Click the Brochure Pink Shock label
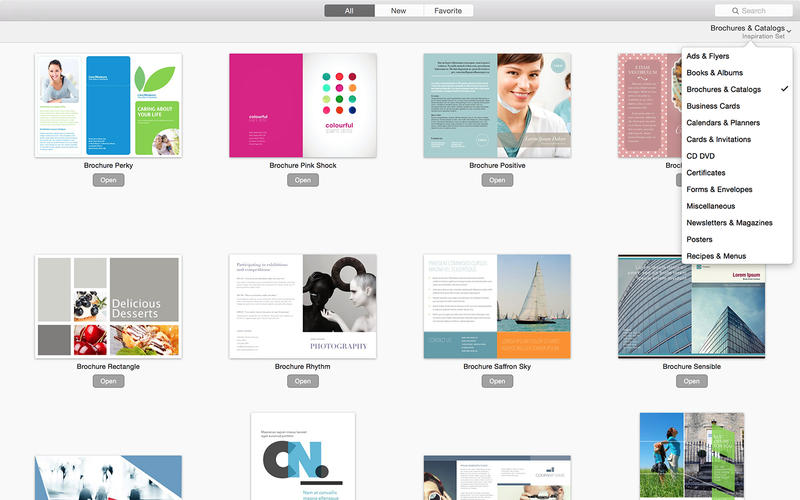This screenshot has width=800, height=500. (x=303, y=165)
